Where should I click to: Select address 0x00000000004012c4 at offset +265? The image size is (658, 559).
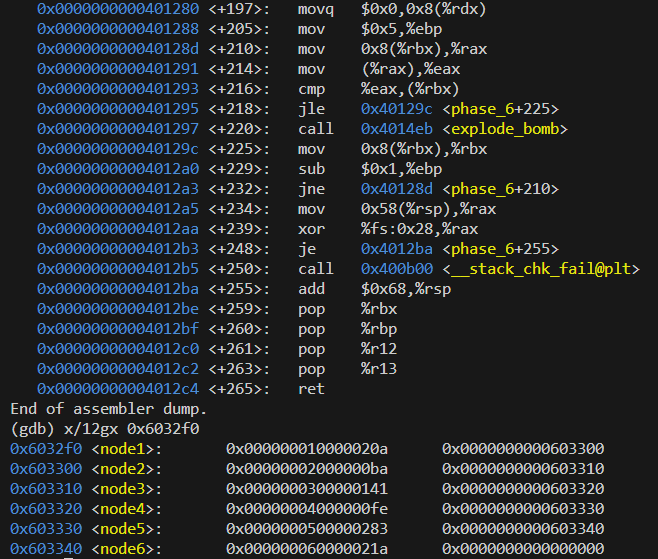tap(118, 389)
